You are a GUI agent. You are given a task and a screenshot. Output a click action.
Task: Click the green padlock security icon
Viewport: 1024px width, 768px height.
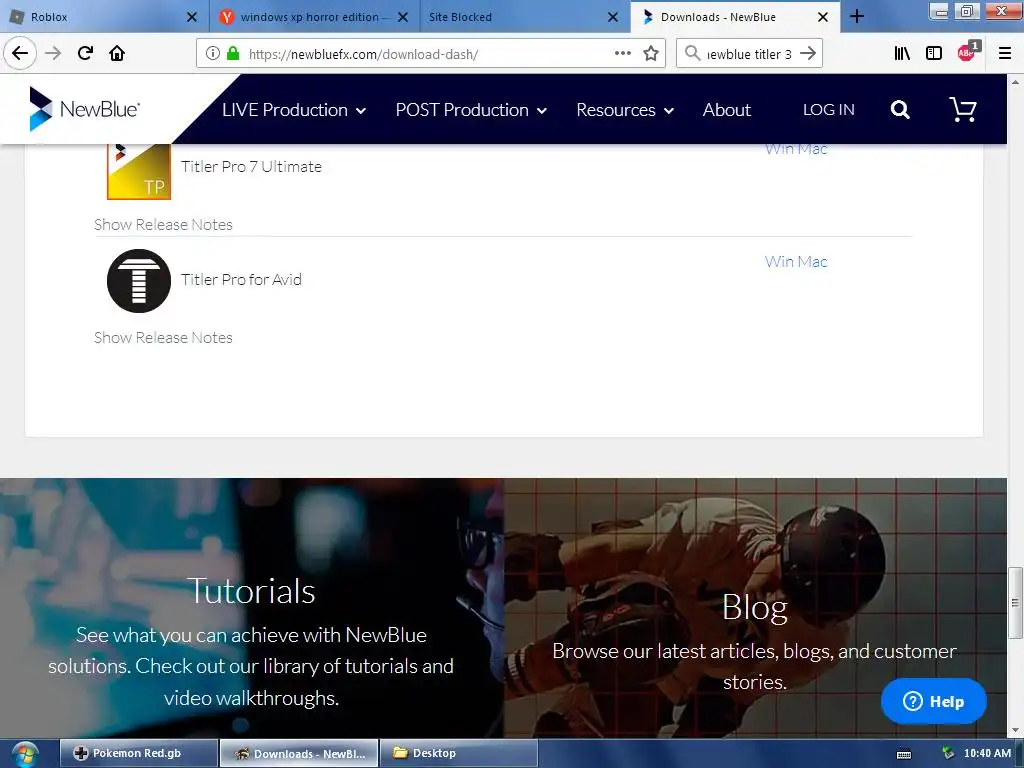pyautogui.click(x=232, y=53)
